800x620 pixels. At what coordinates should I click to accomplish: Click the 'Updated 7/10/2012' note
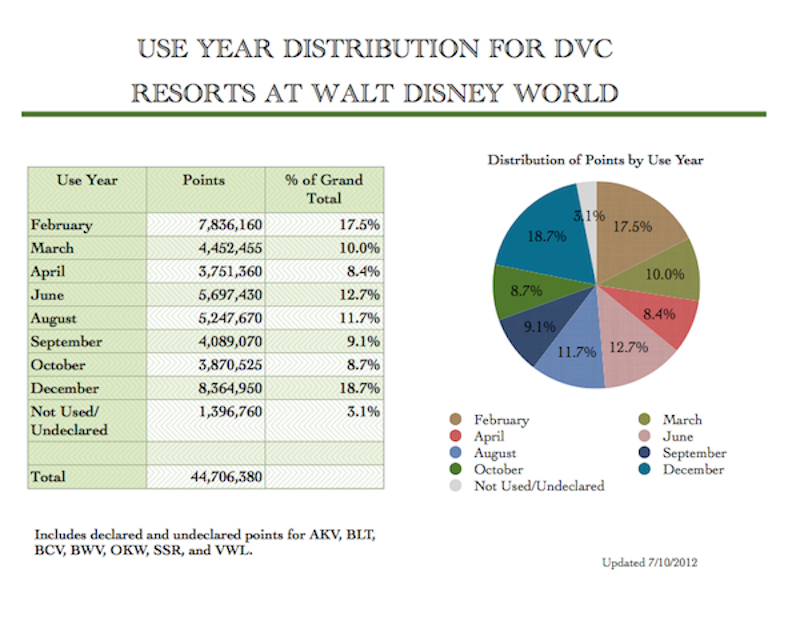coord(649,562)
